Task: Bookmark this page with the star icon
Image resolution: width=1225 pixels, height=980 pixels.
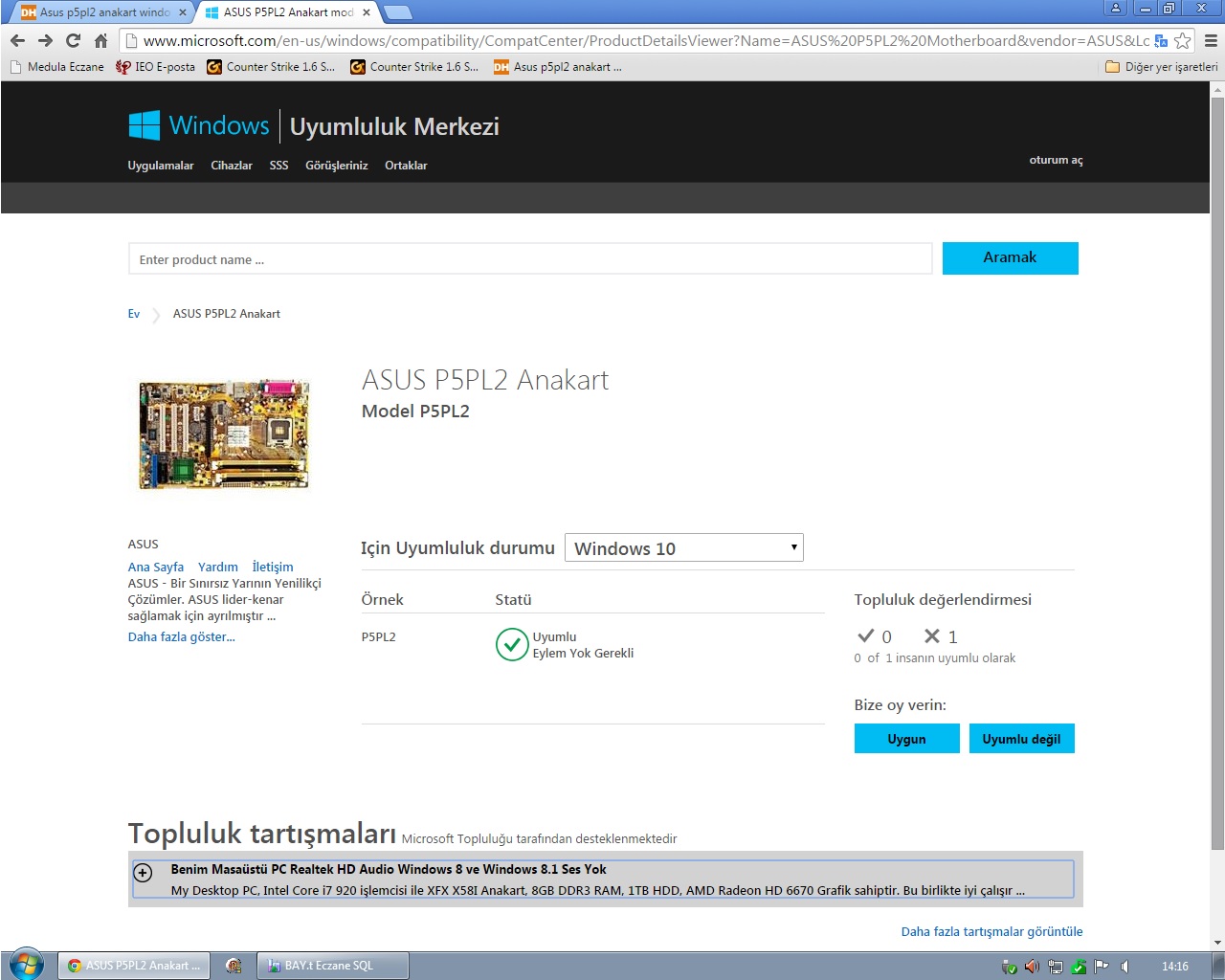Action: click(x=1183, y=40)
